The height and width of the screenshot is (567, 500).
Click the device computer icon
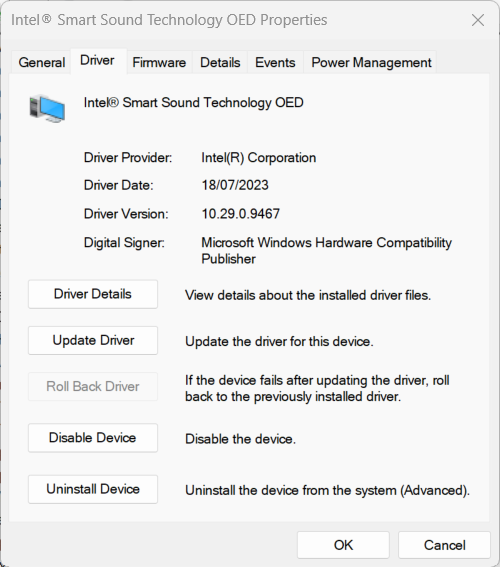click(x=47, y=108)
